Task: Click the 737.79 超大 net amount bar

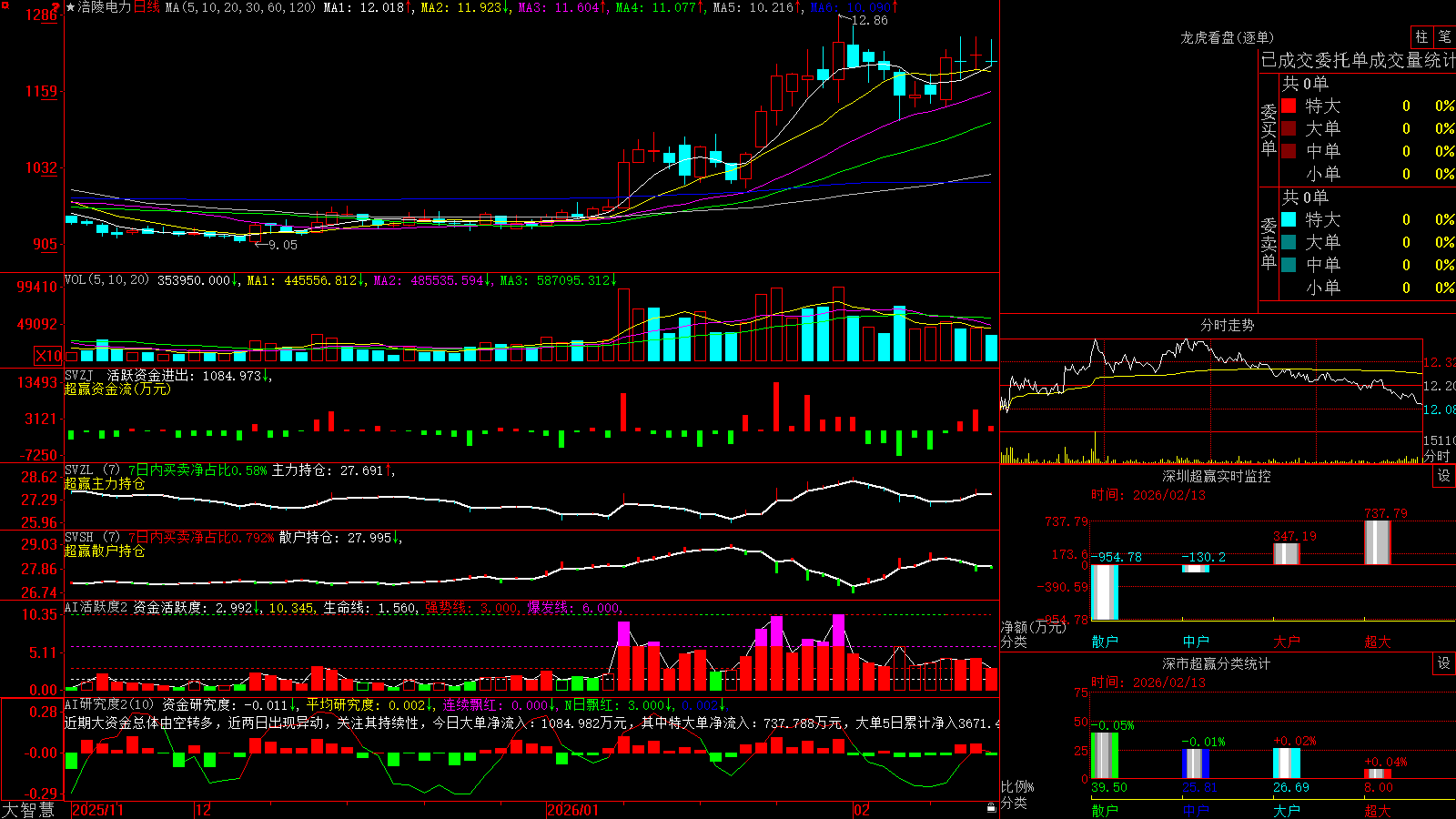Action: pyautogui.click(x=1378, y=542)
